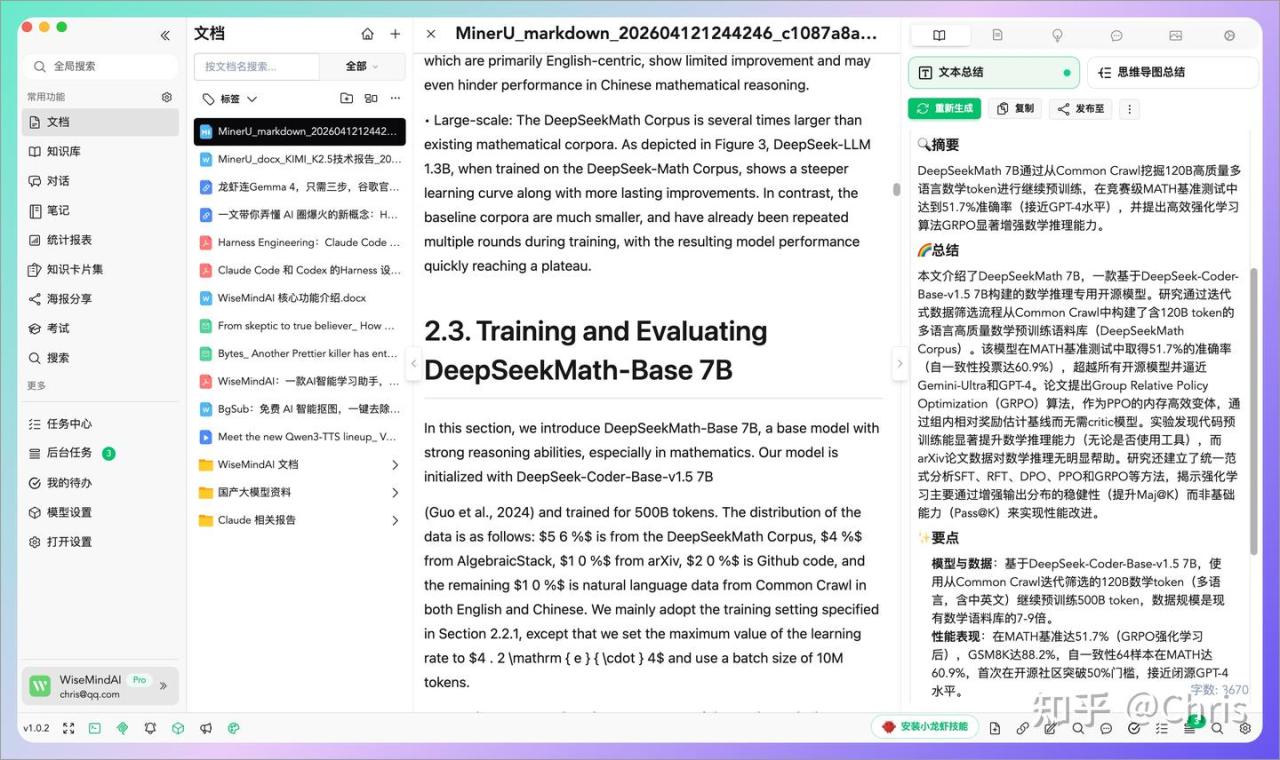This screenshot has height=760, width=1280.
Task: Open the chat bubble tab in right panel
Action: pyautogui.click(x=1117, y=35)
